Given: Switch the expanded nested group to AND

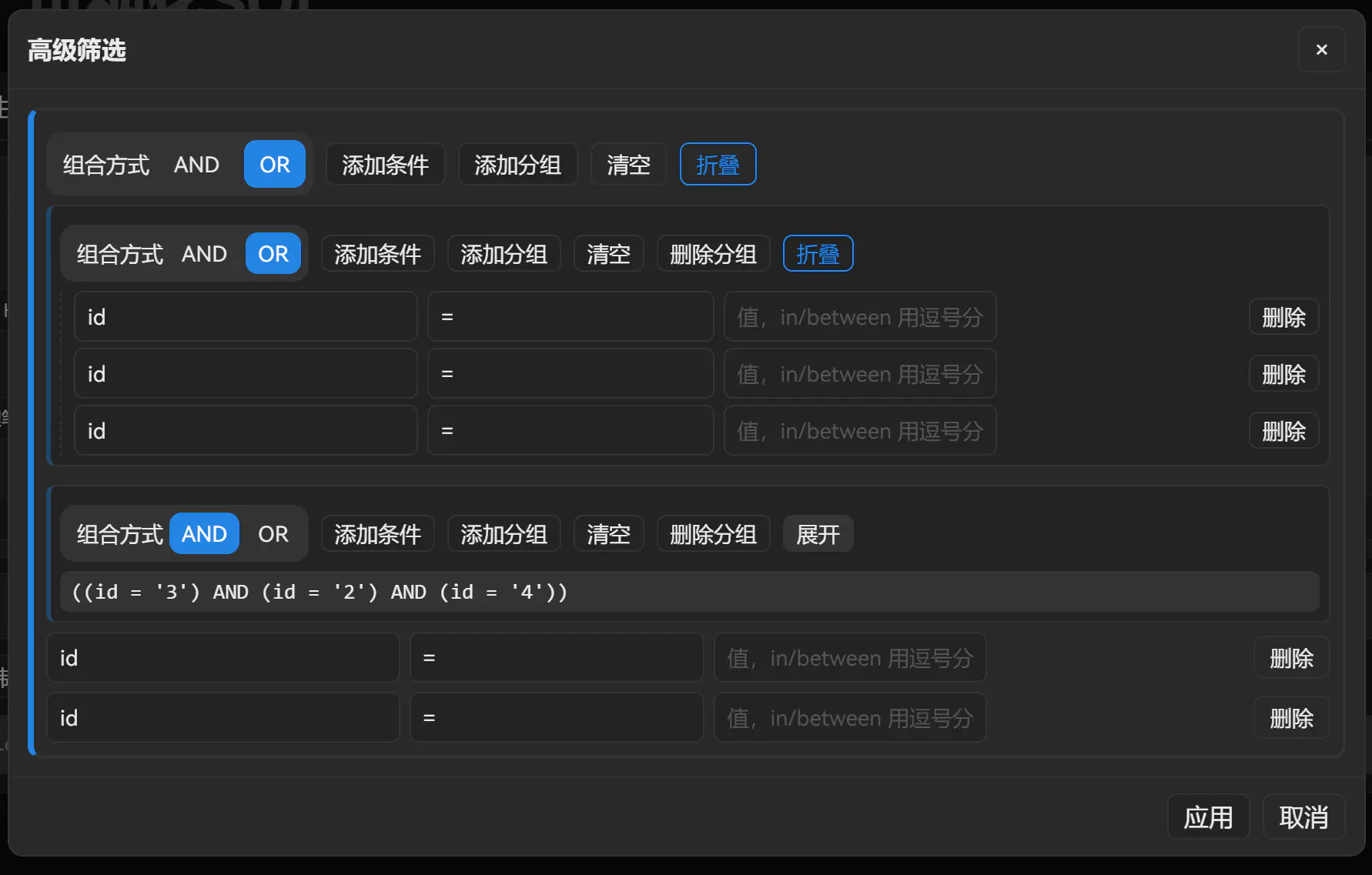Looking at the screenshot, I should (x=204, y=254).
